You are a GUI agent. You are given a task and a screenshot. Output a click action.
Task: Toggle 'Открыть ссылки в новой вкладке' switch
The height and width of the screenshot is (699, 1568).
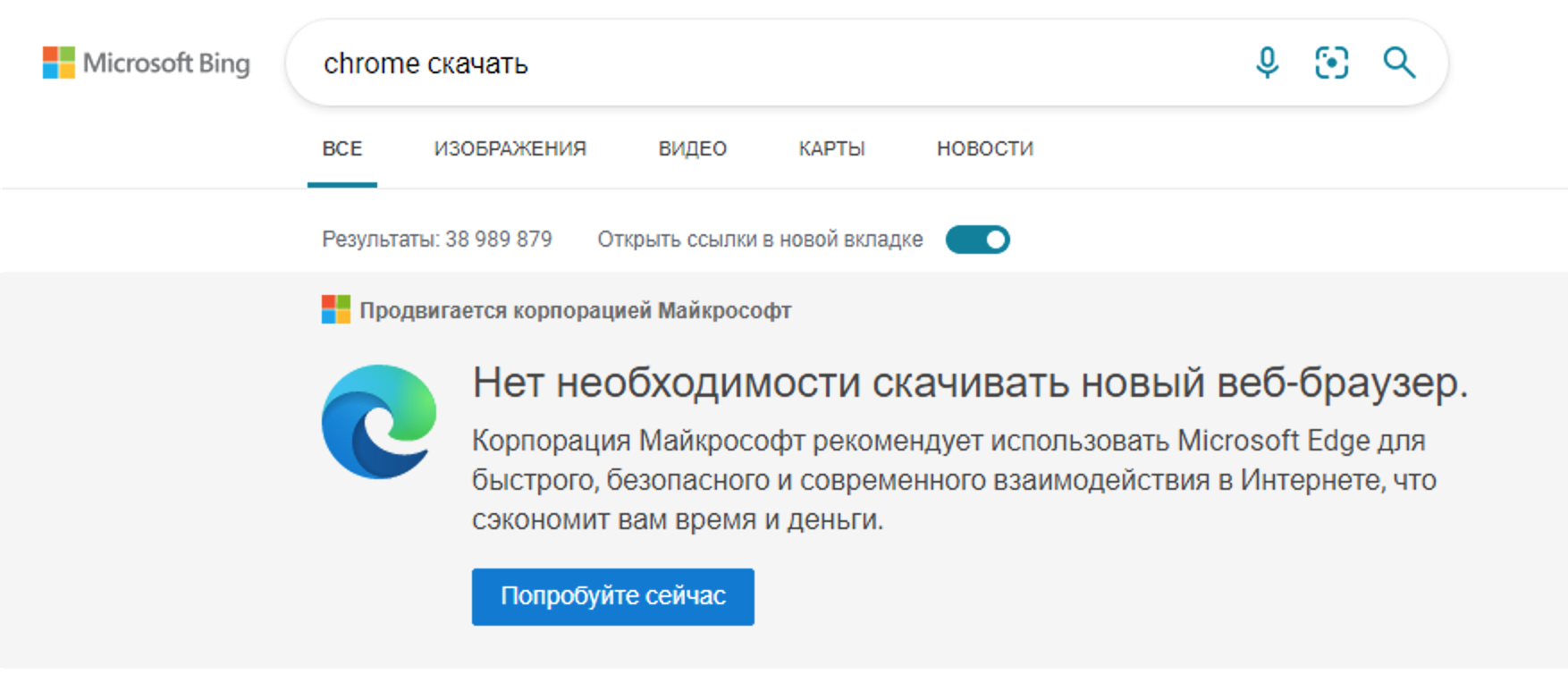click(x=978, y=240)
